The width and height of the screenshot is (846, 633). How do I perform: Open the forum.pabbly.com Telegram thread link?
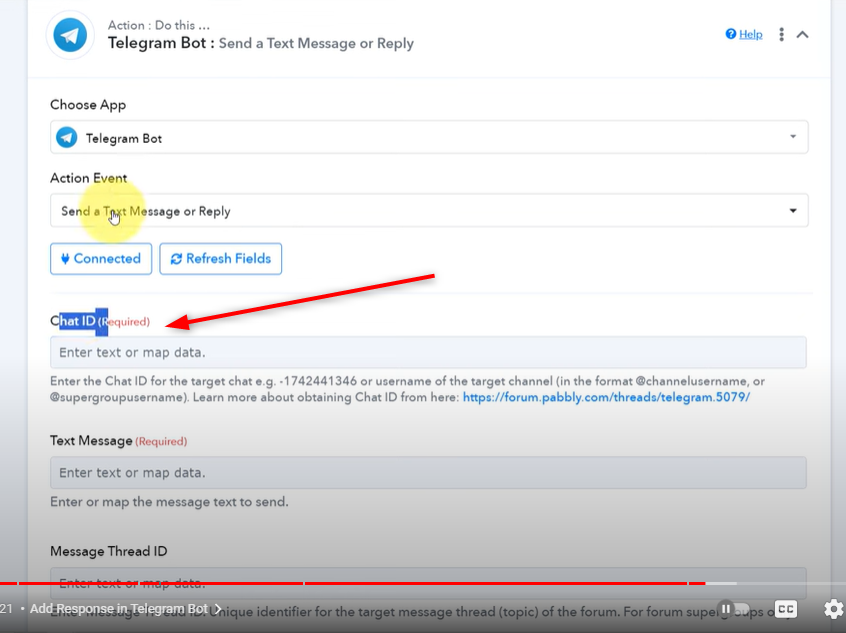click(x=606, y=397)
